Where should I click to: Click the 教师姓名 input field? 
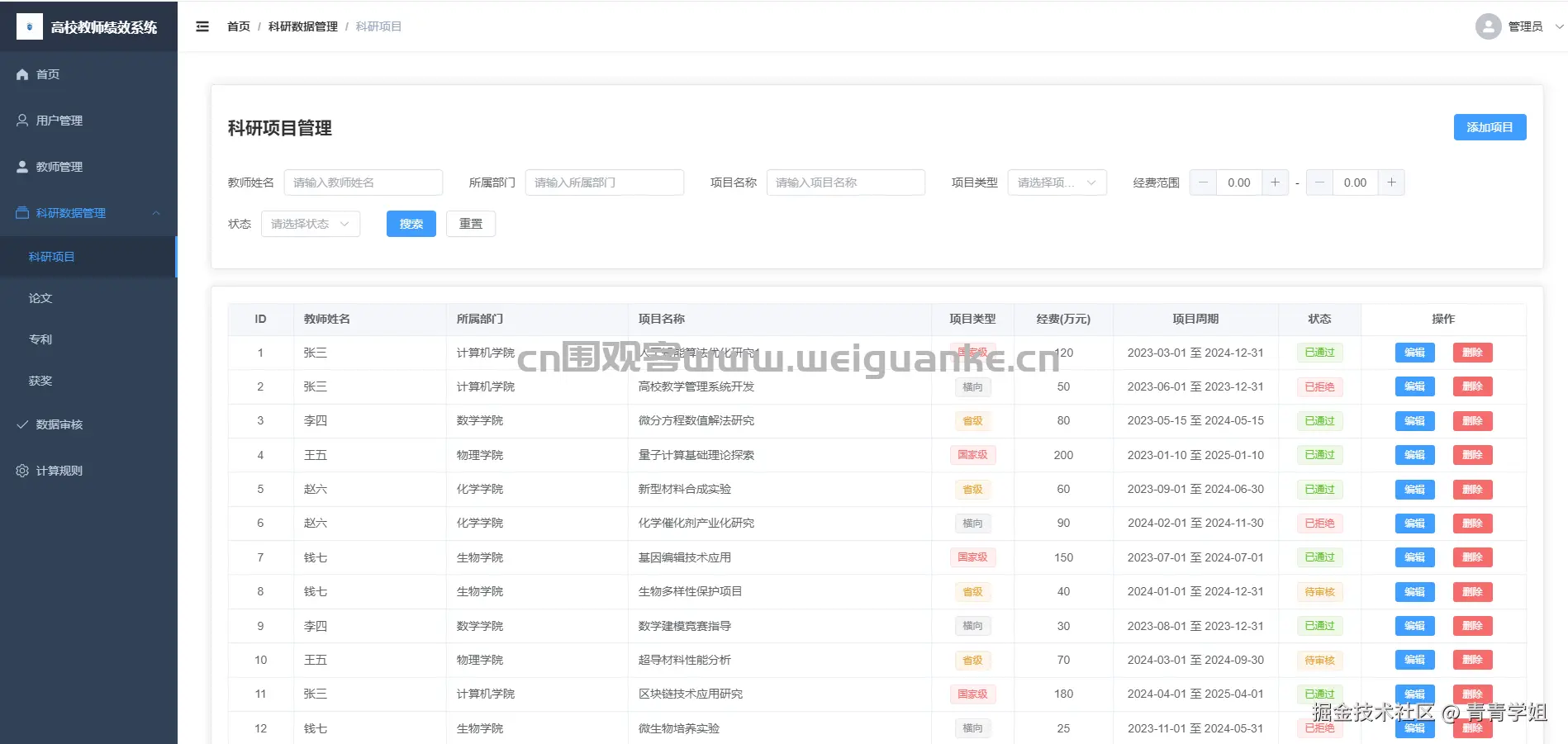click(x=363, y=182)
